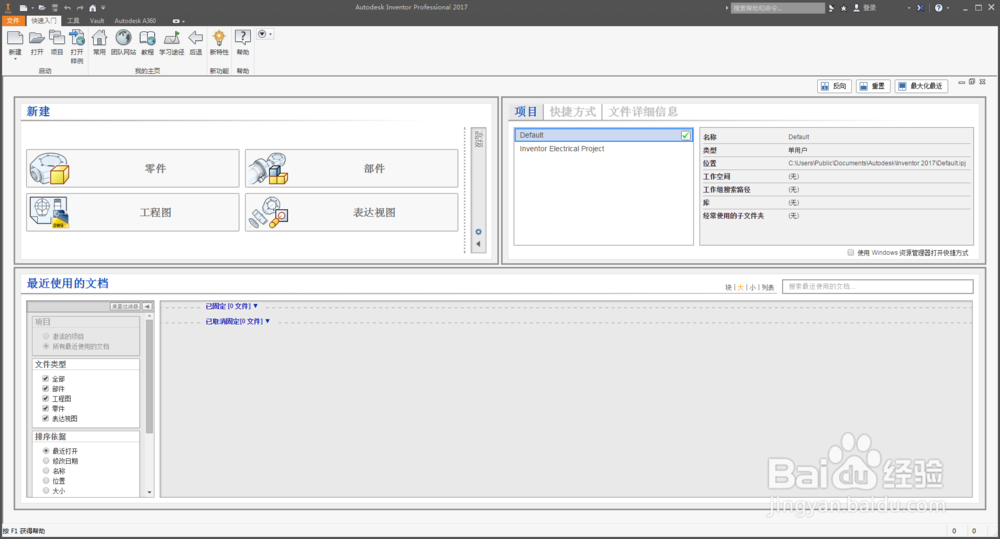1000x539 pixels.
Task: Click the redo arrow in title bar
Action: point(80,8)
